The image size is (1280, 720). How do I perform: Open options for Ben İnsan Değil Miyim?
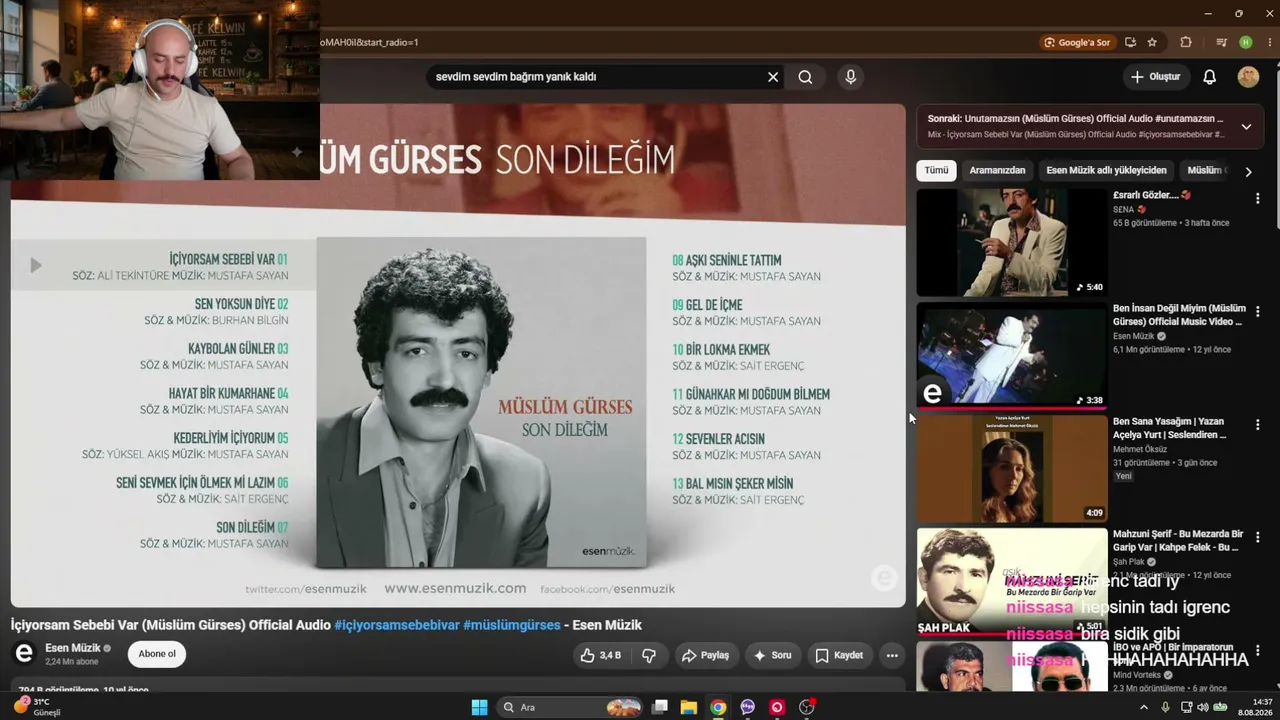click(x=1257, y=312)
